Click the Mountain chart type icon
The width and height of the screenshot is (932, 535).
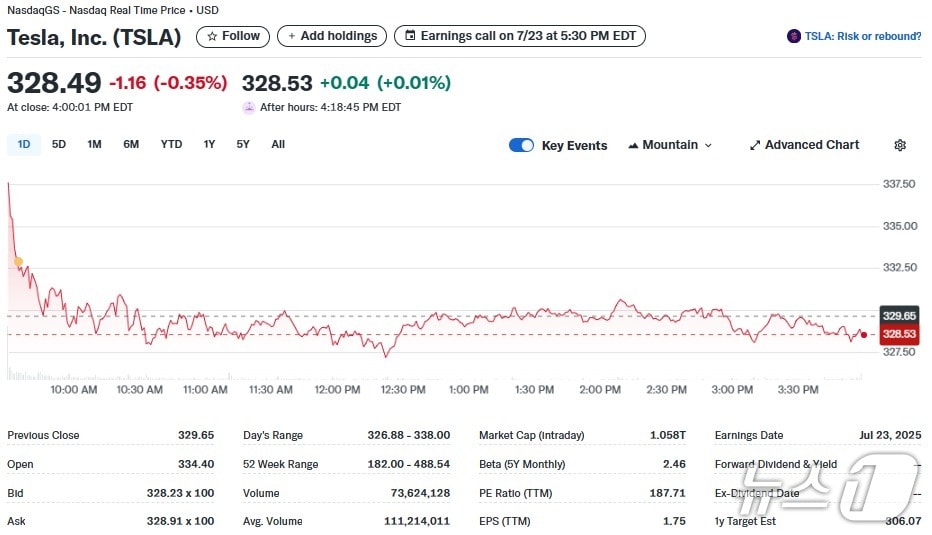coord(633,145)
